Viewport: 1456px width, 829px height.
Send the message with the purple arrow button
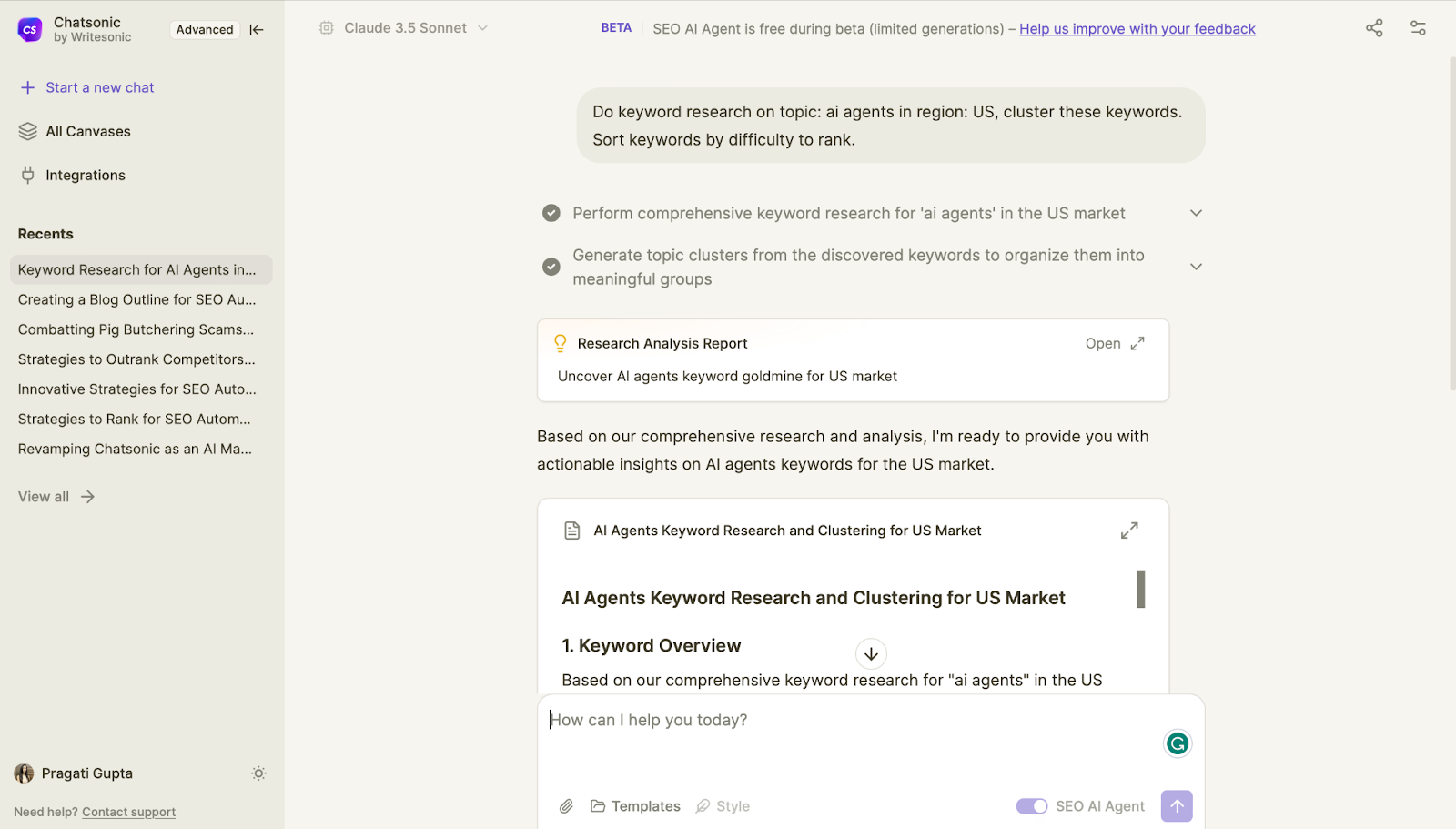1177,806
